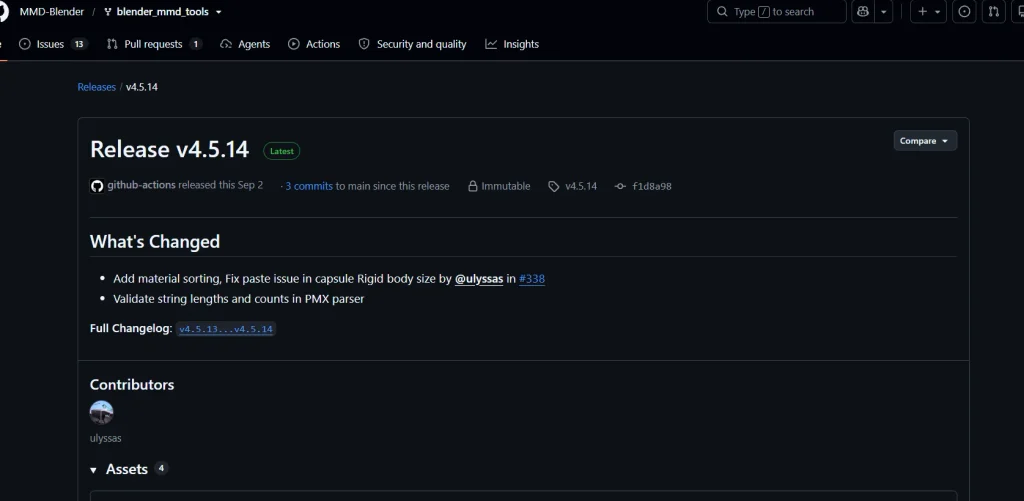Go back to Releases breadcrumb link

coord(97,87)
